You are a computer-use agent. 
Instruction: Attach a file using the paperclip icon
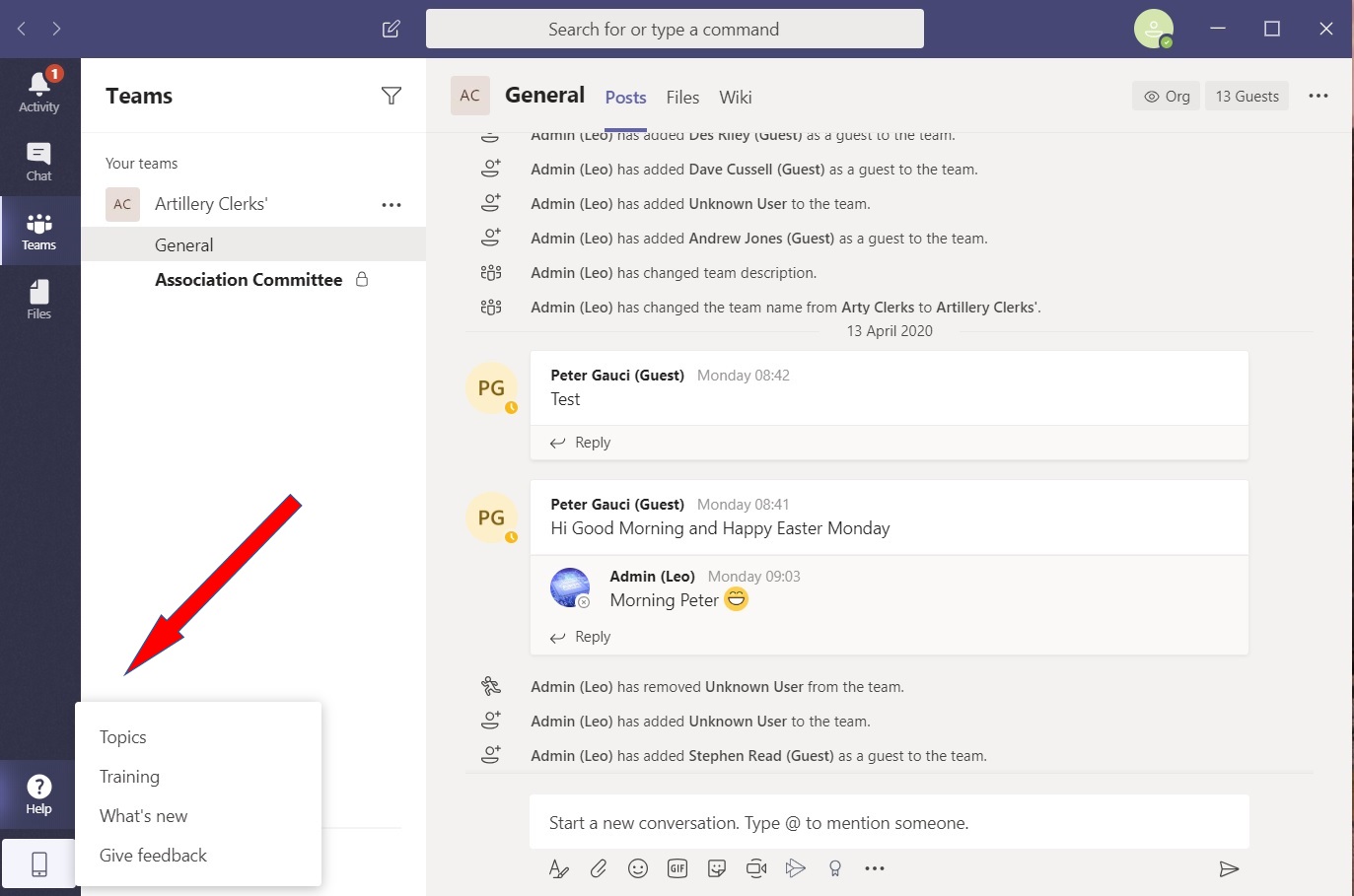598,868
